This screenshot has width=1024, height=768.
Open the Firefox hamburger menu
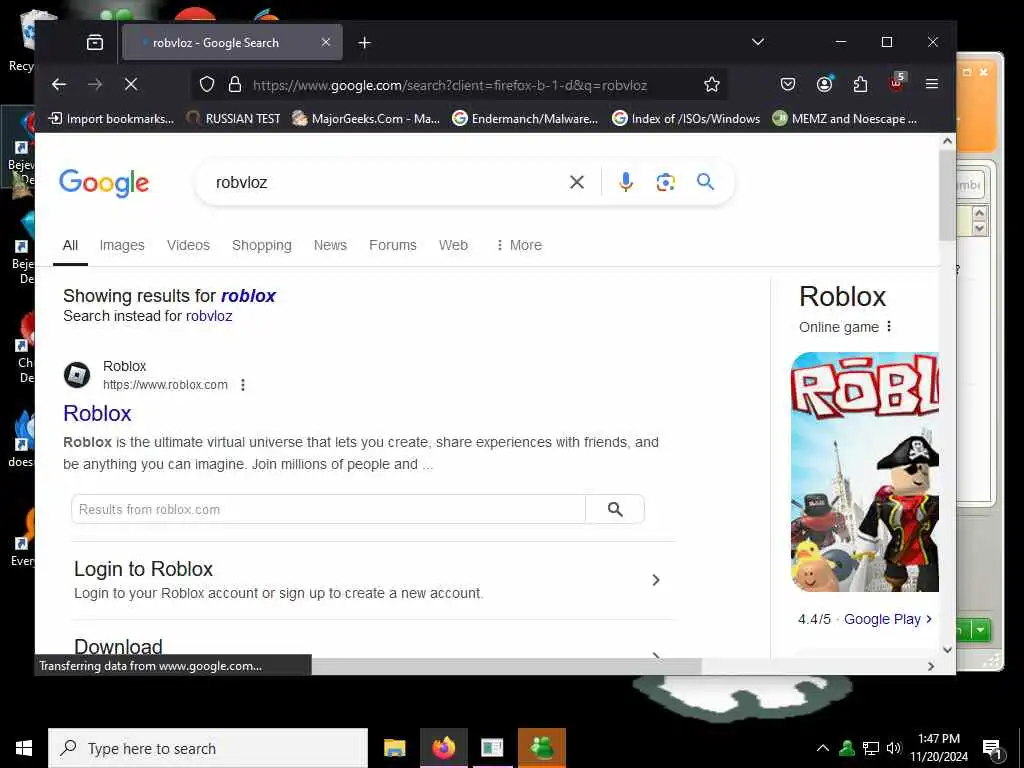pyautogui.click(x=932, y=84)
